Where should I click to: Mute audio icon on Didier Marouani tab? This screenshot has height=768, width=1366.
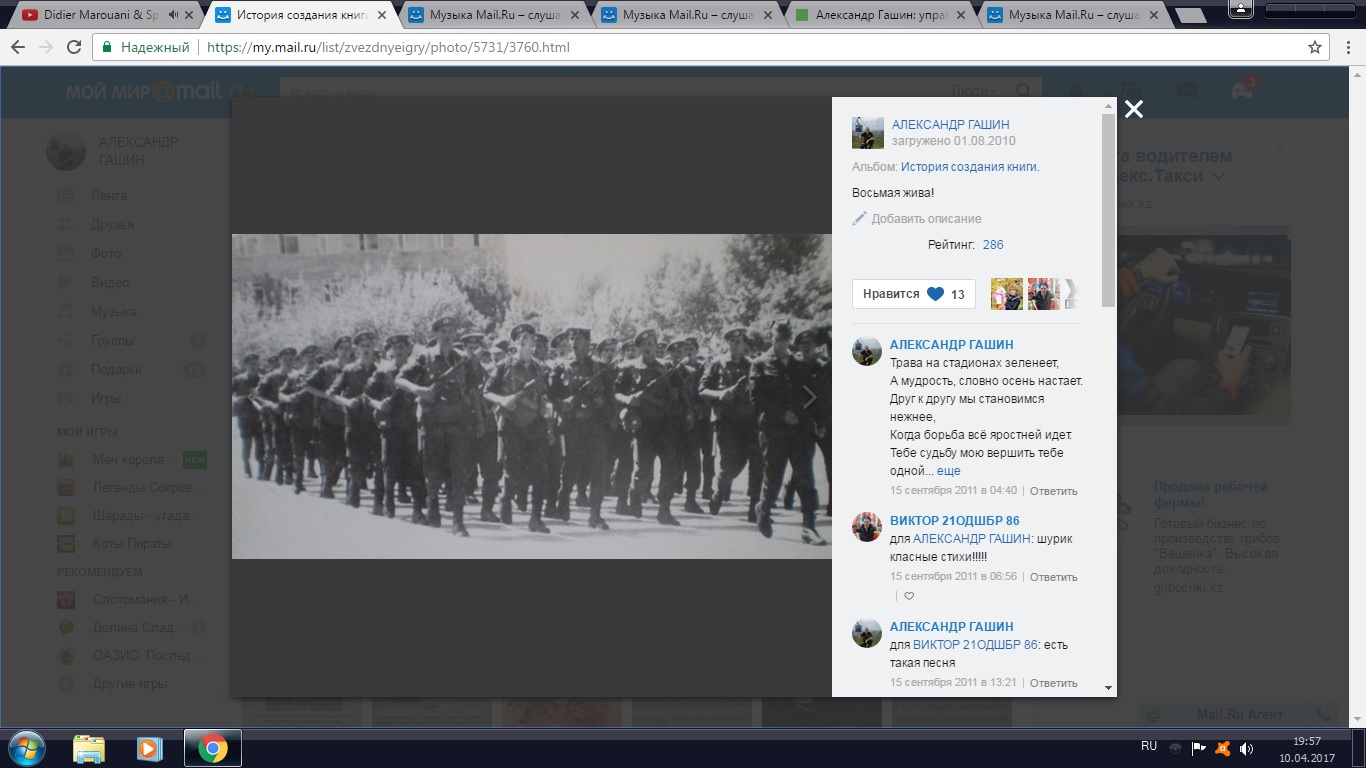[174, 15]
